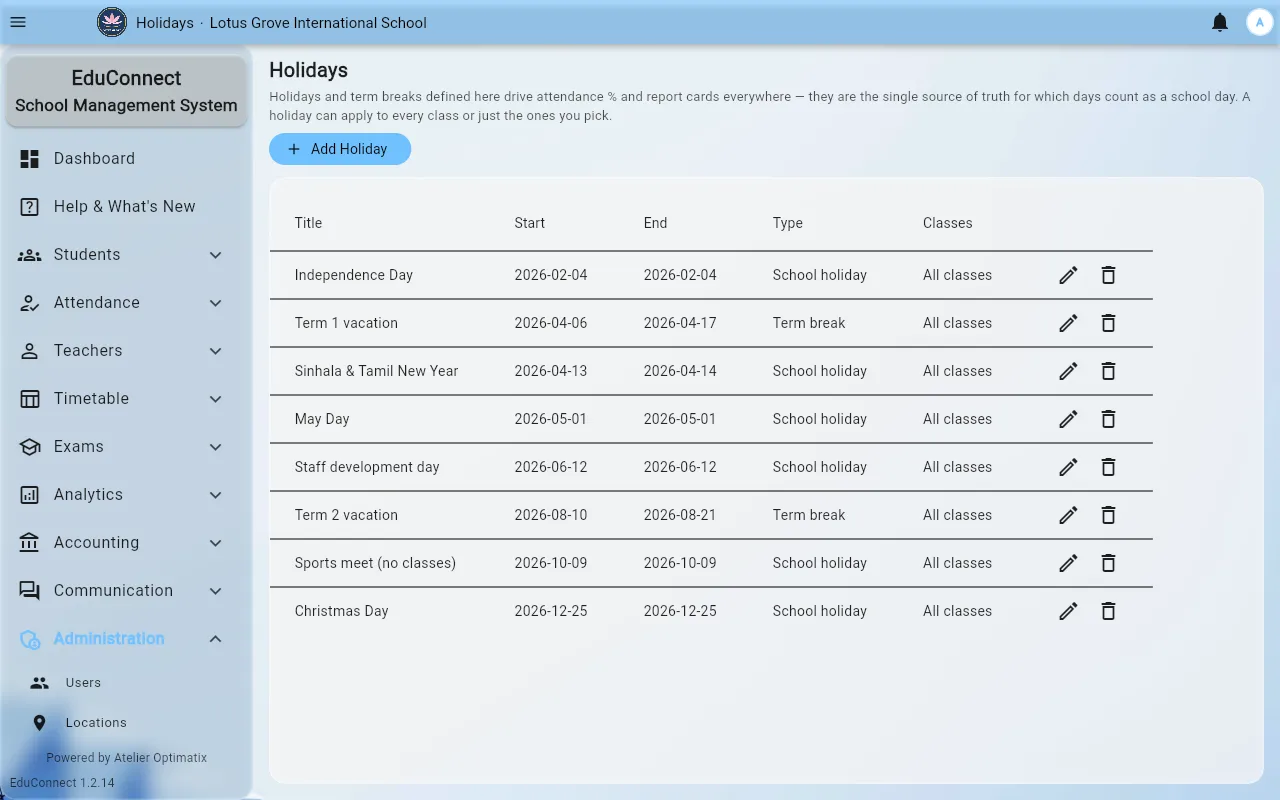The image size is (1280, 800).
Task: Edit the May Day holiday
Action: tap(1068, 419)
